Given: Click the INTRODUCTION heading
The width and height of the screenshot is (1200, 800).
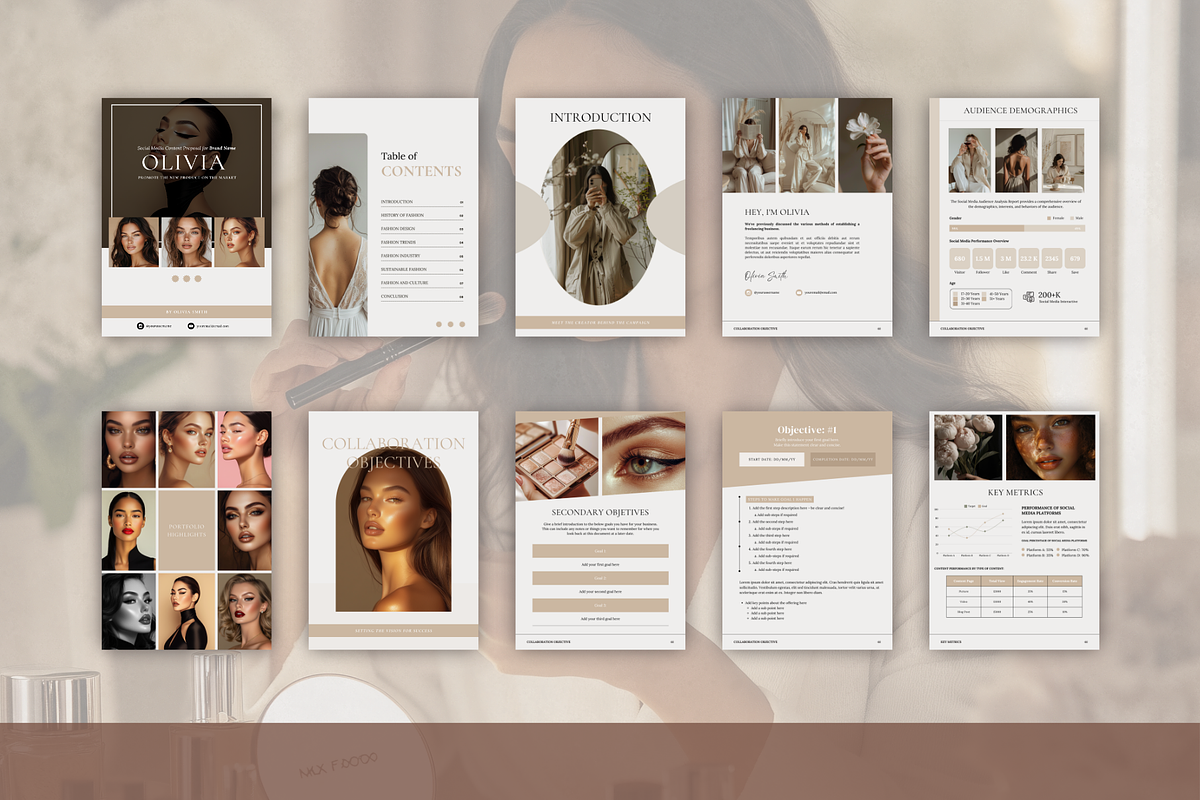Looking at the screenshot, I should tap(600, 118).
